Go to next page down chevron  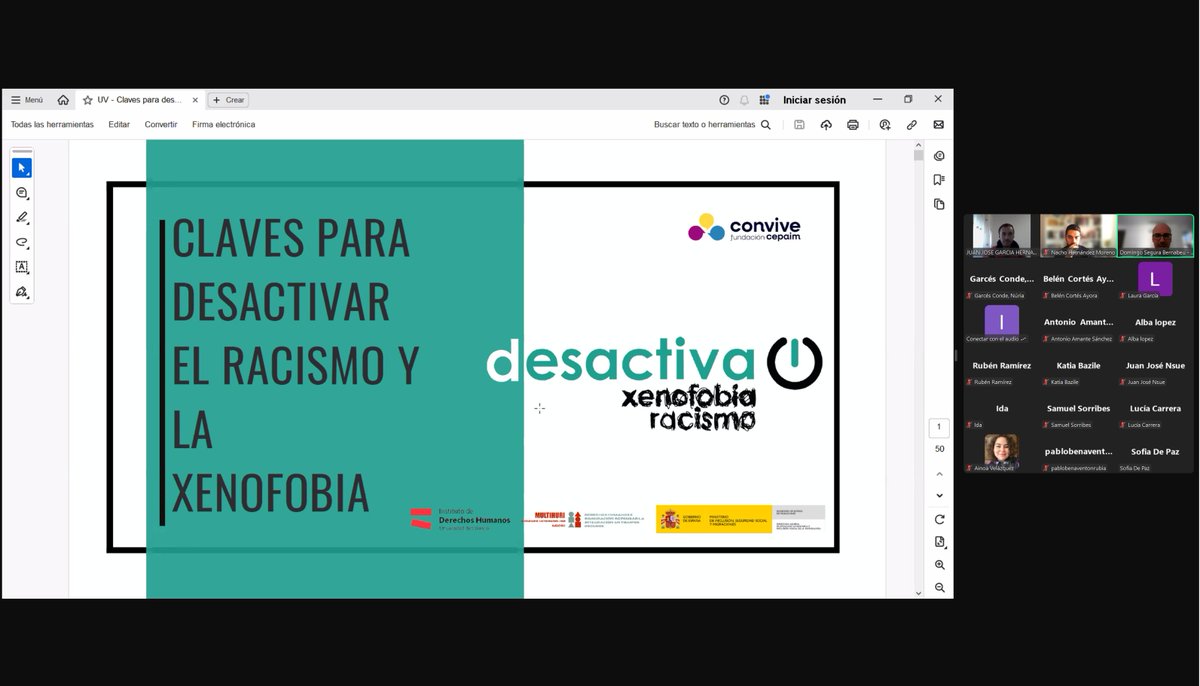939,496
